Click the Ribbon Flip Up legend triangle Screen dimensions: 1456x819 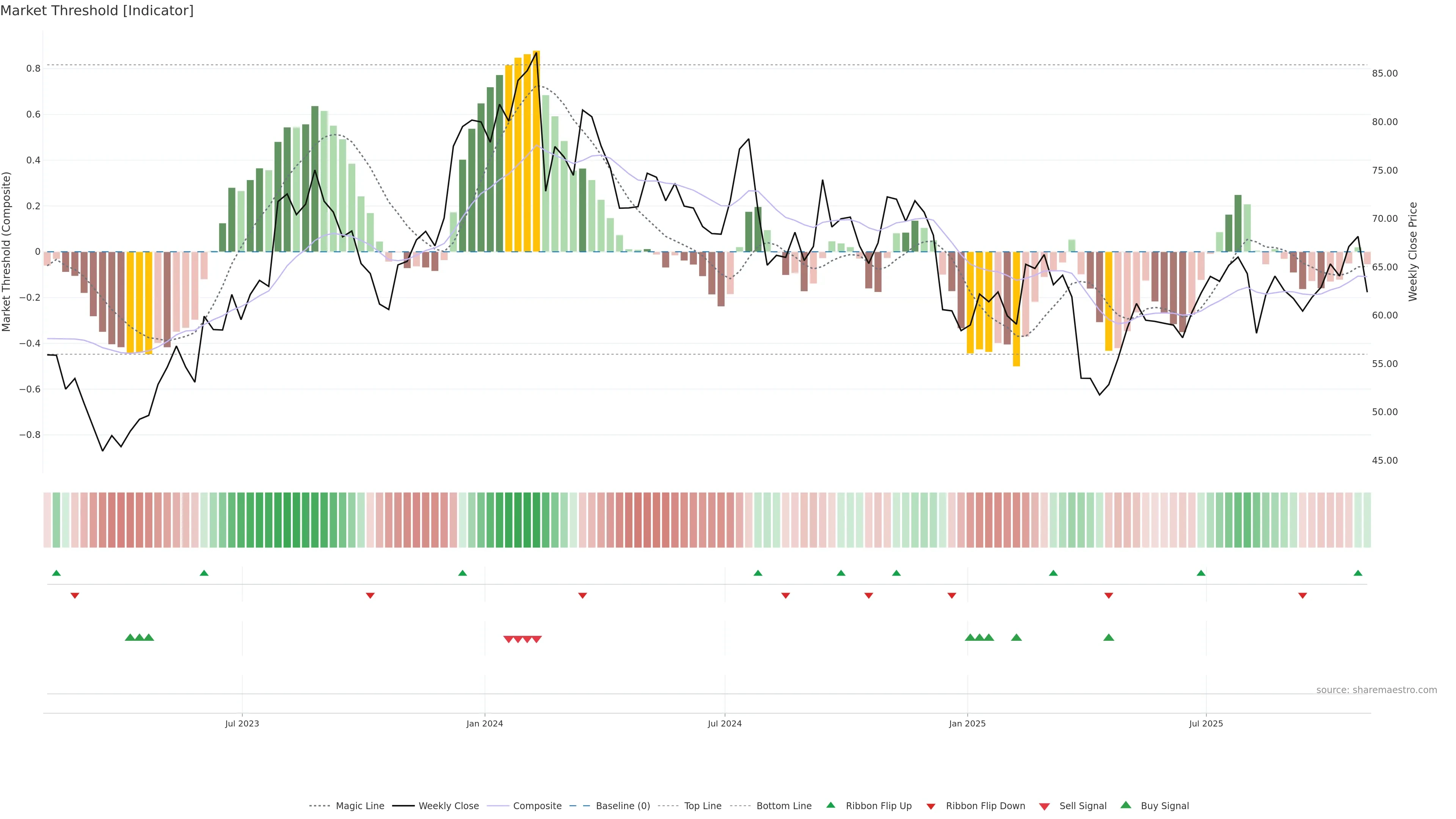click(x=830, y=805)
